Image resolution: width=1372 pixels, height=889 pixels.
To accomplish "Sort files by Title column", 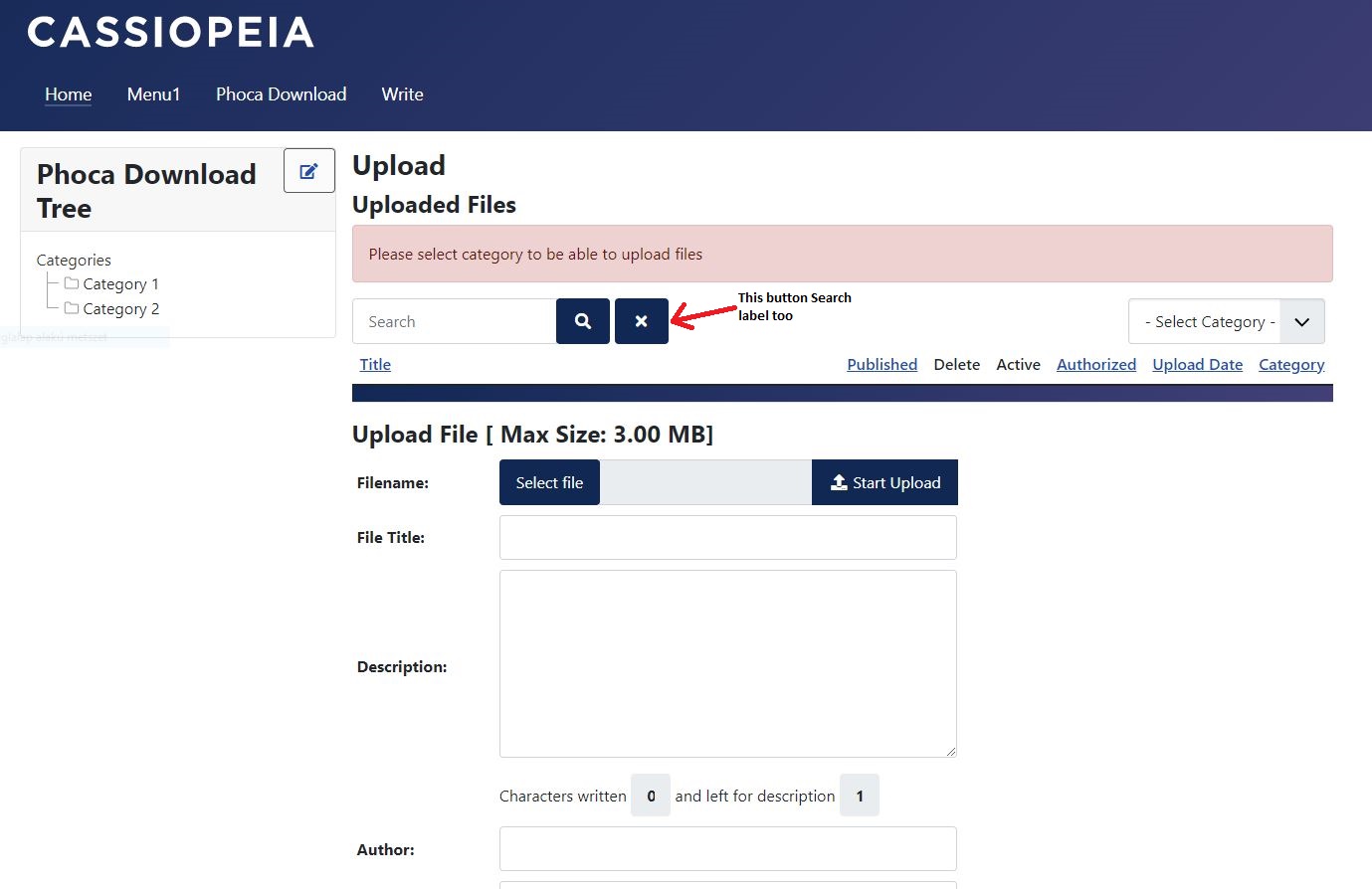I will [x=375, y=364].
